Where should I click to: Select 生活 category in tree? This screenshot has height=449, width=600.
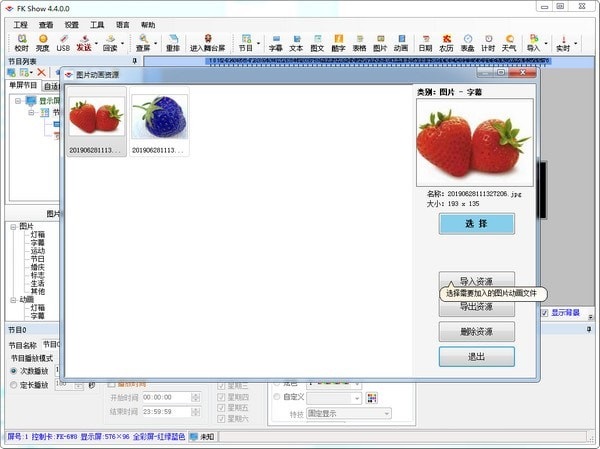pyautogui.click(x=38, y=283)
